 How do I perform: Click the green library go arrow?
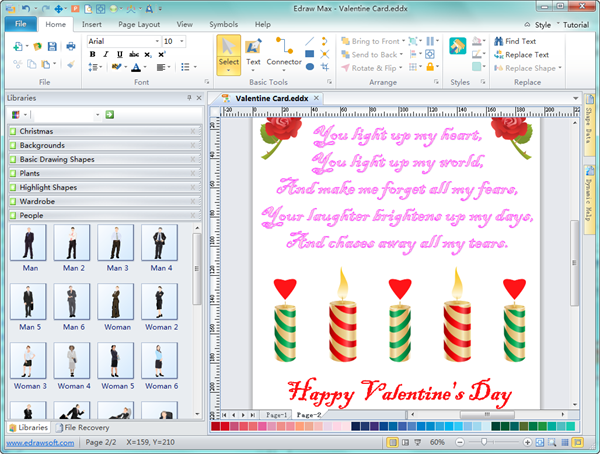pos(109,115)
